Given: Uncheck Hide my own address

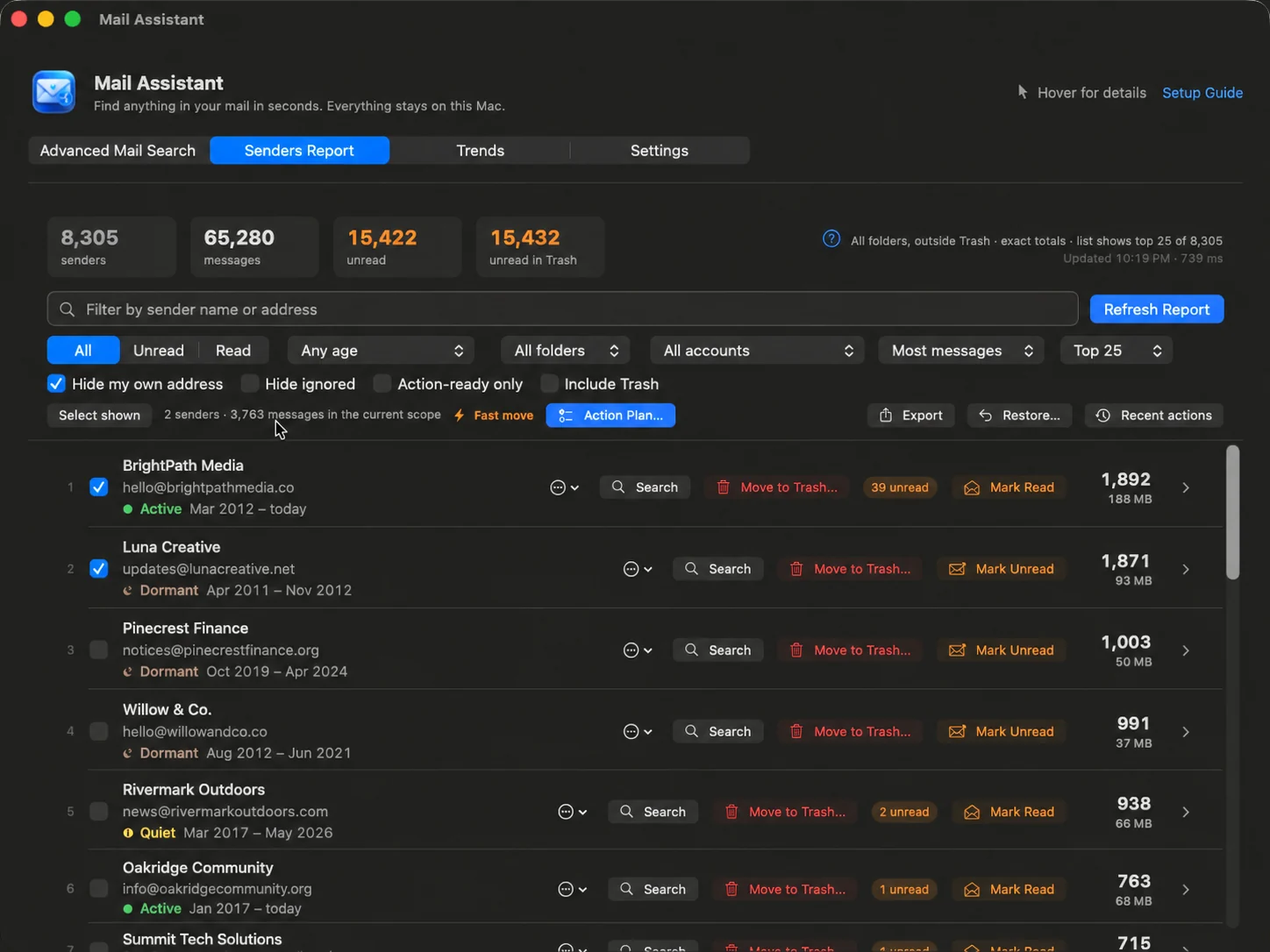Looking at the screenshot, I should [56, 384].
